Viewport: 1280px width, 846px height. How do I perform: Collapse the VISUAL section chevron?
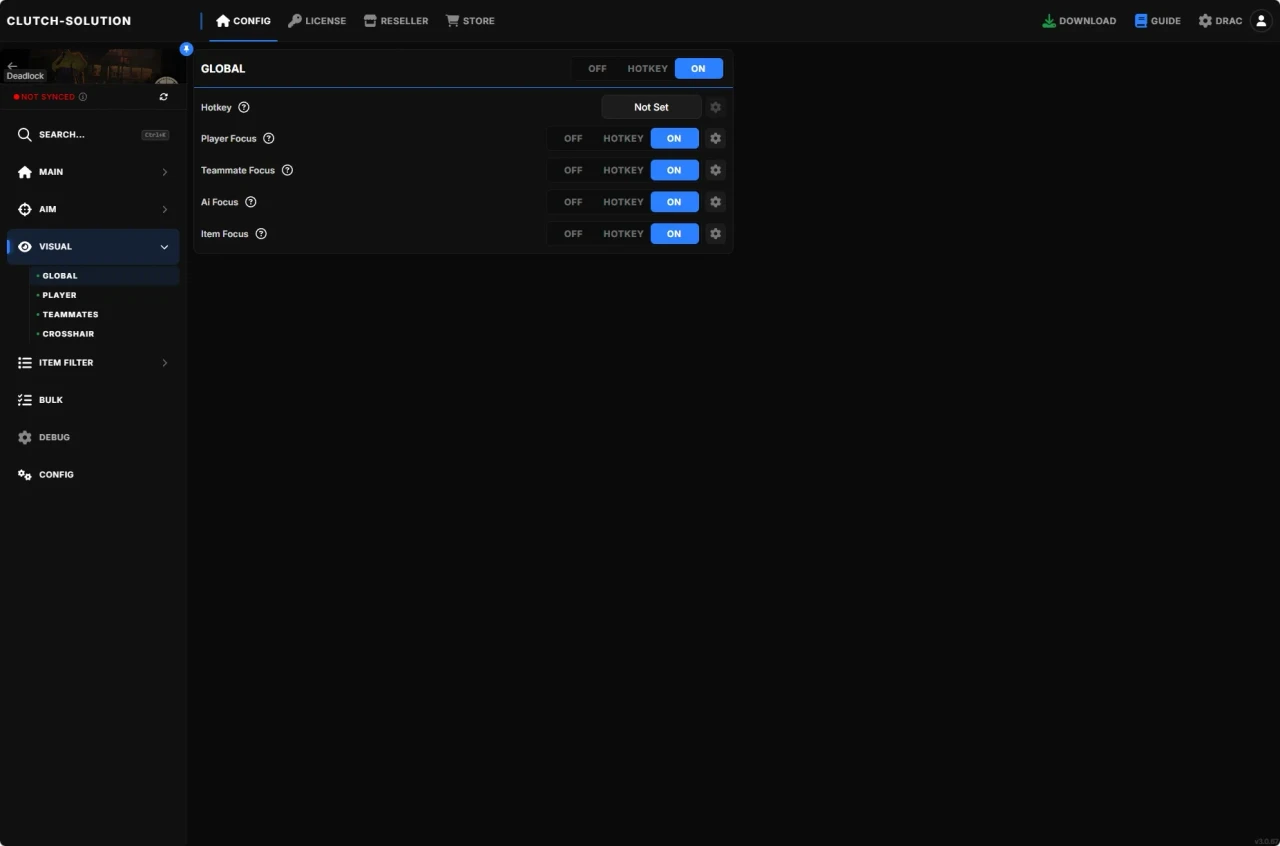point(165,247)
